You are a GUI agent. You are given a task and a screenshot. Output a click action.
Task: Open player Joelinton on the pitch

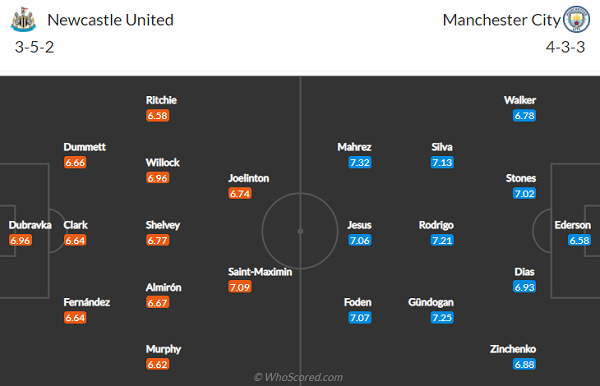click(248, 178)
